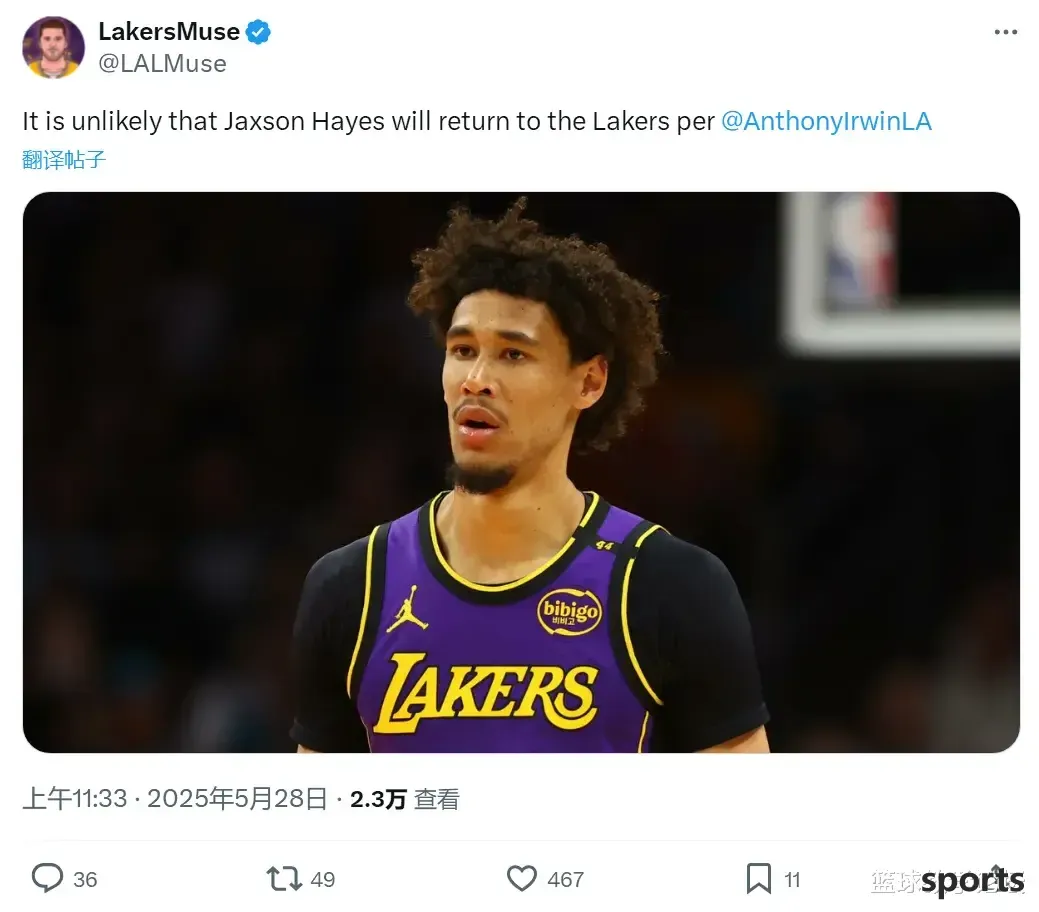Click the repost arrows icon

click(x=284, y=879)
